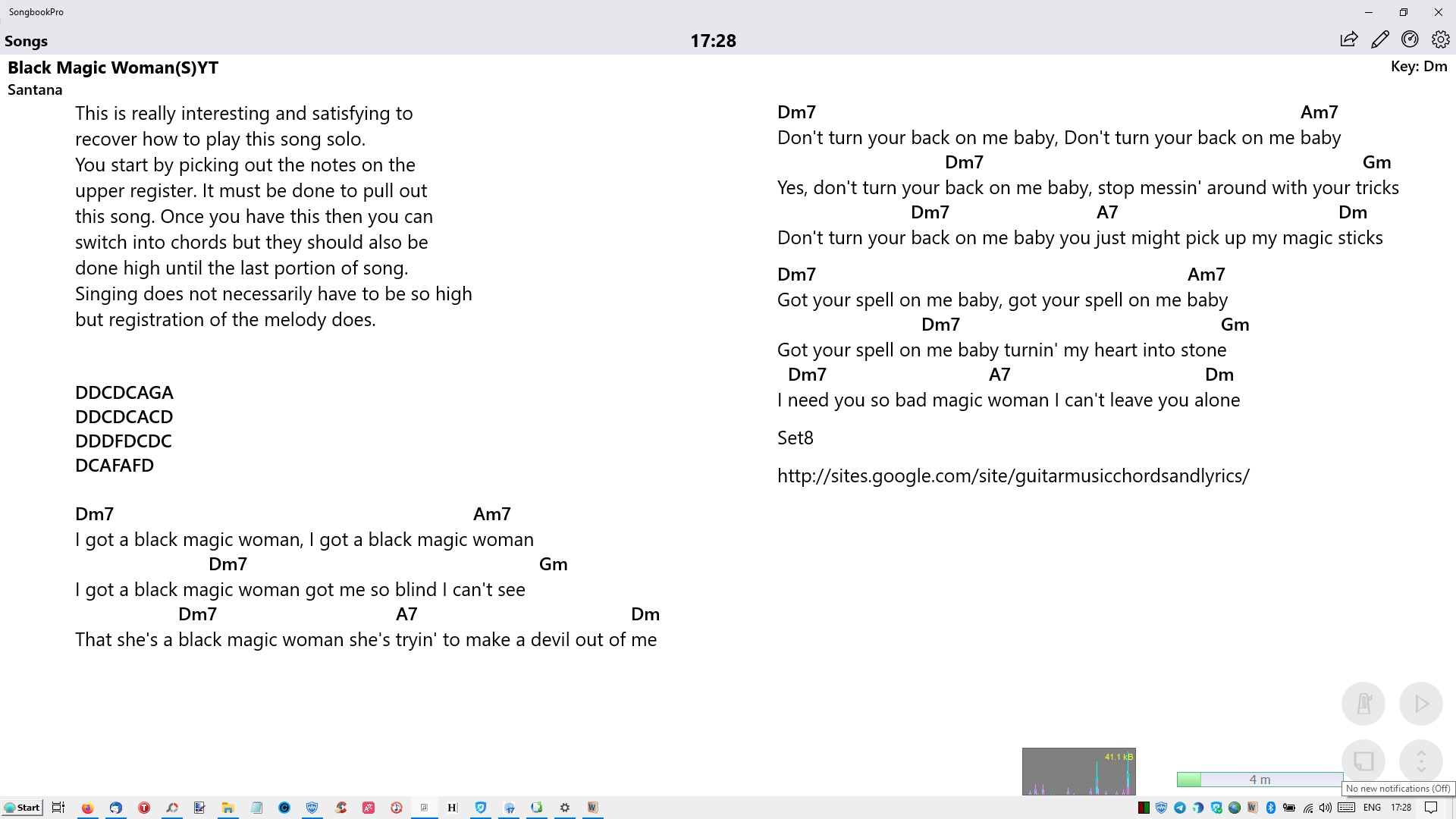Image resolution: width=1456 pixels, height=819 pixels.
Task: Click the artist name Santana
Action: click(x=35, y=89)
